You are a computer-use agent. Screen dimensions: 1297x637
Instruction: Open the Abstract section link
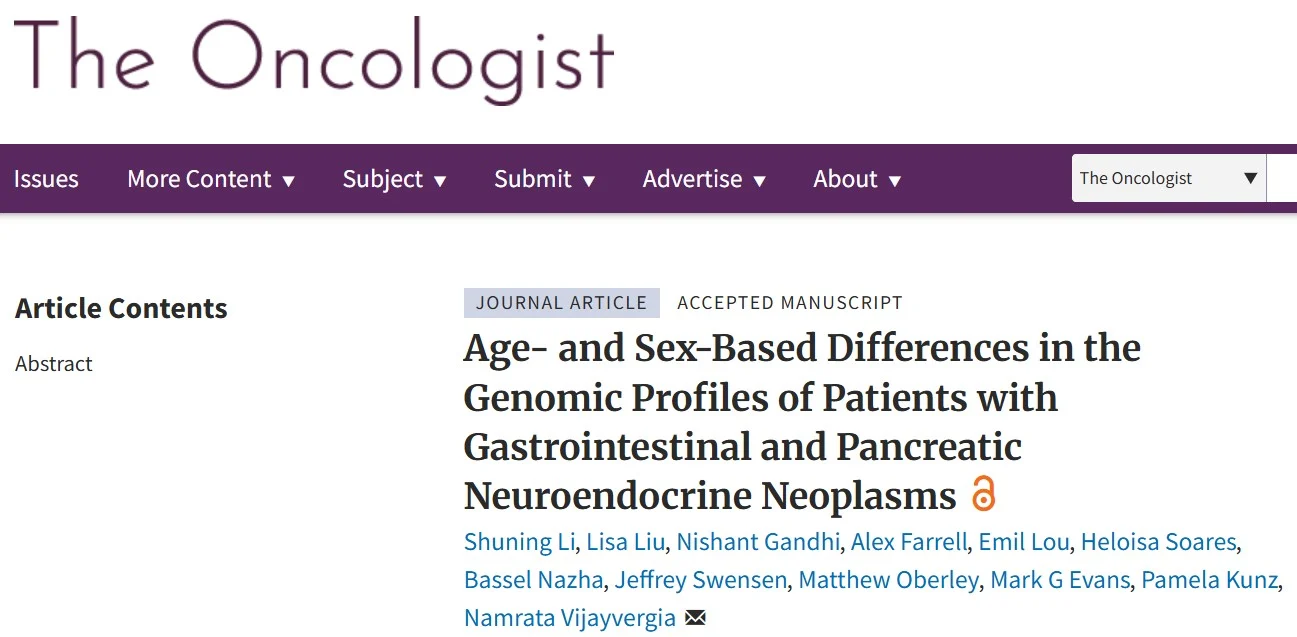click(x=53, y=364)
